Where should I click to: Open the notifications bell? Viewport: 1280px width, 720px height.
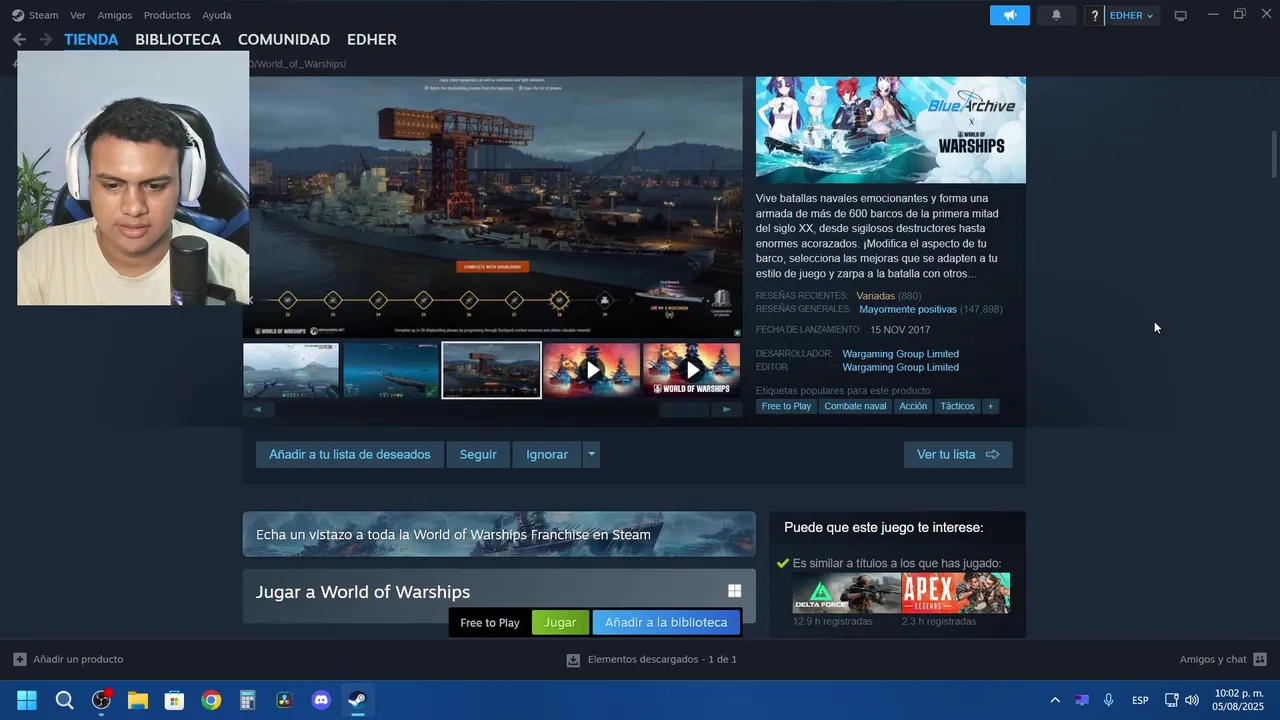coord(1056,15)
